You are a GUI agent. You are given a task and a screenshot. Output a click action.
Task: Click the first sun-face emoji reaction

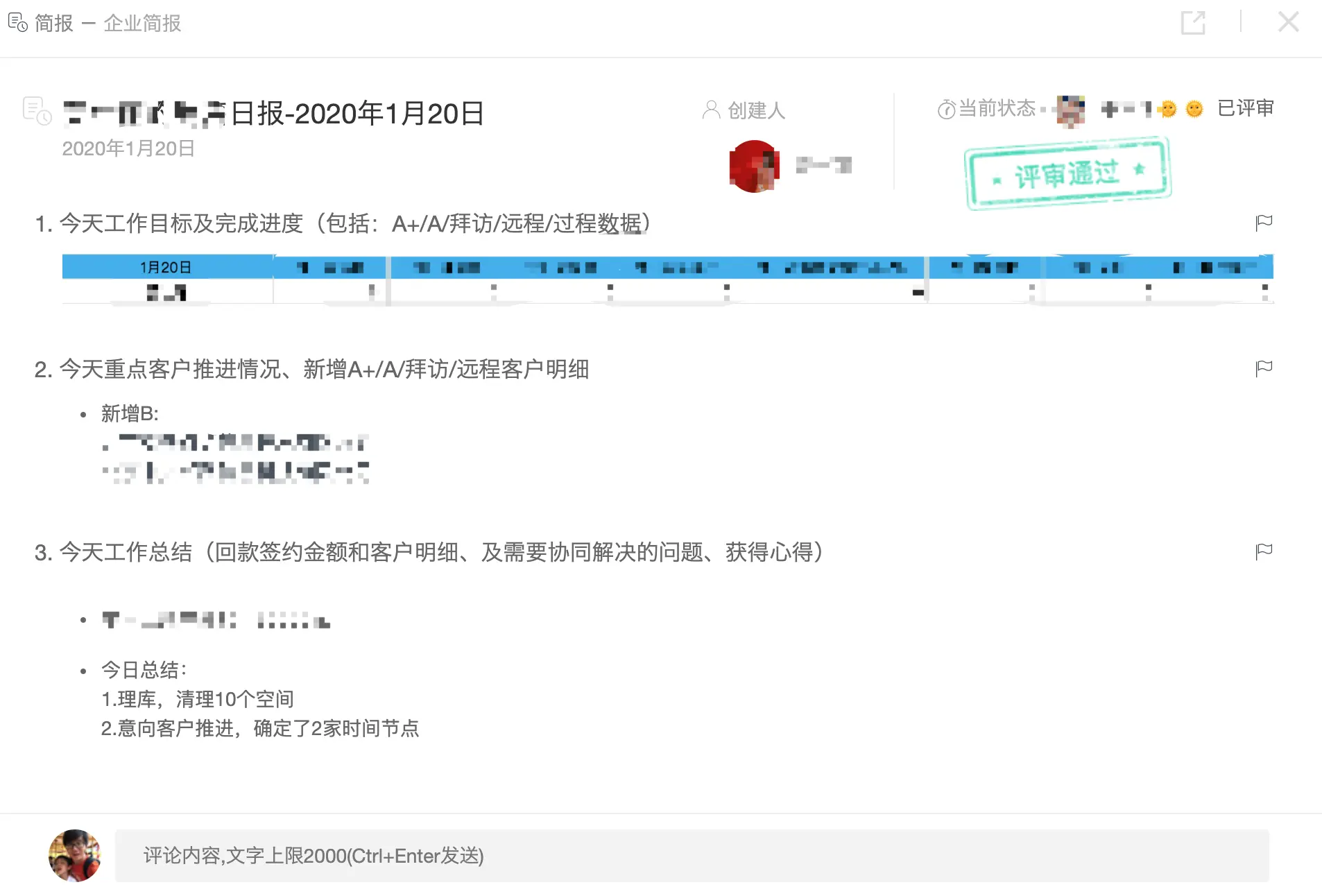[1167, 109]
